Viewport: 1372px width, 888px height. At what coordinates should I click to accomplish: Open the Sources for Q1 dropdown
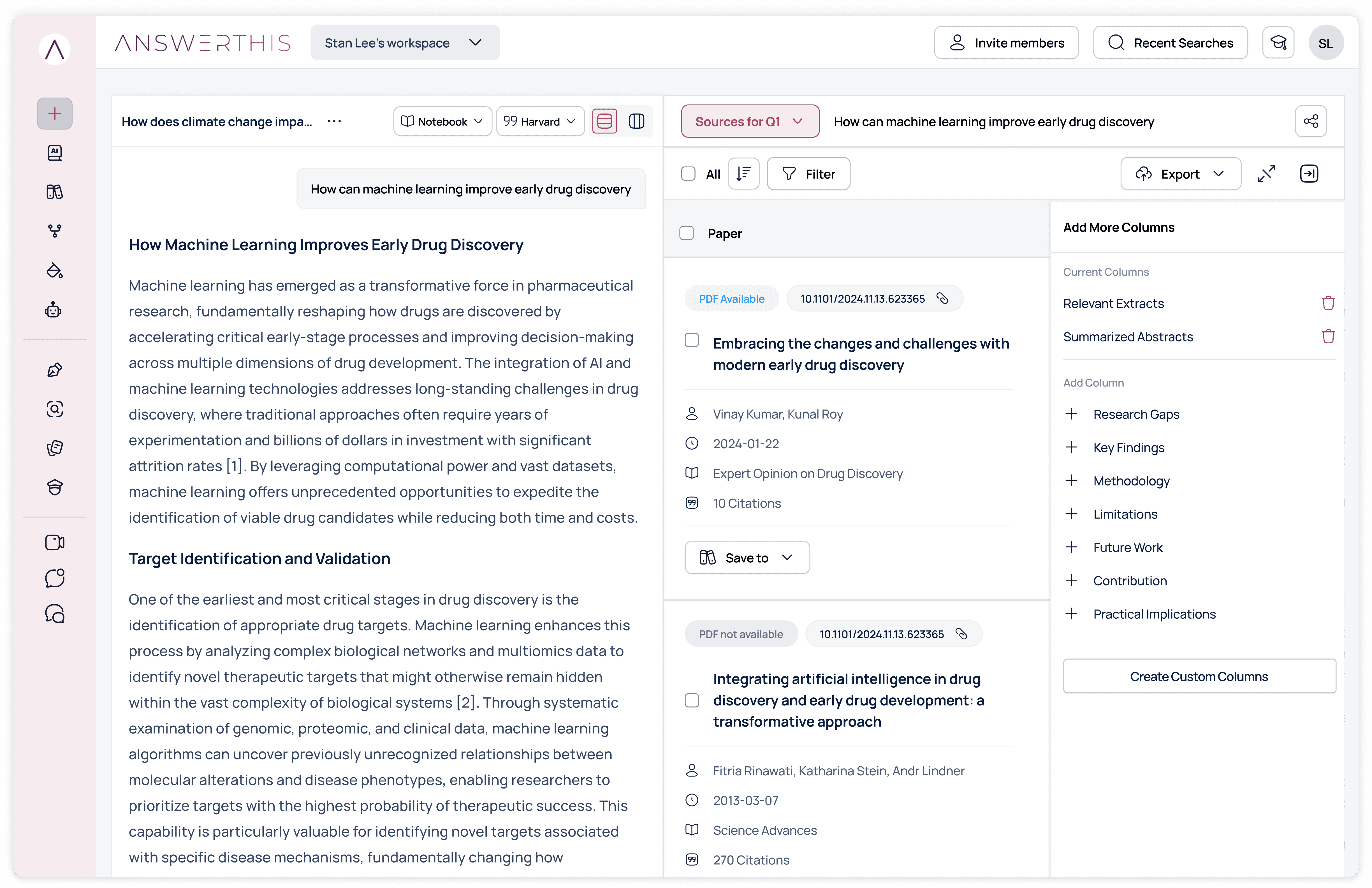749,121
